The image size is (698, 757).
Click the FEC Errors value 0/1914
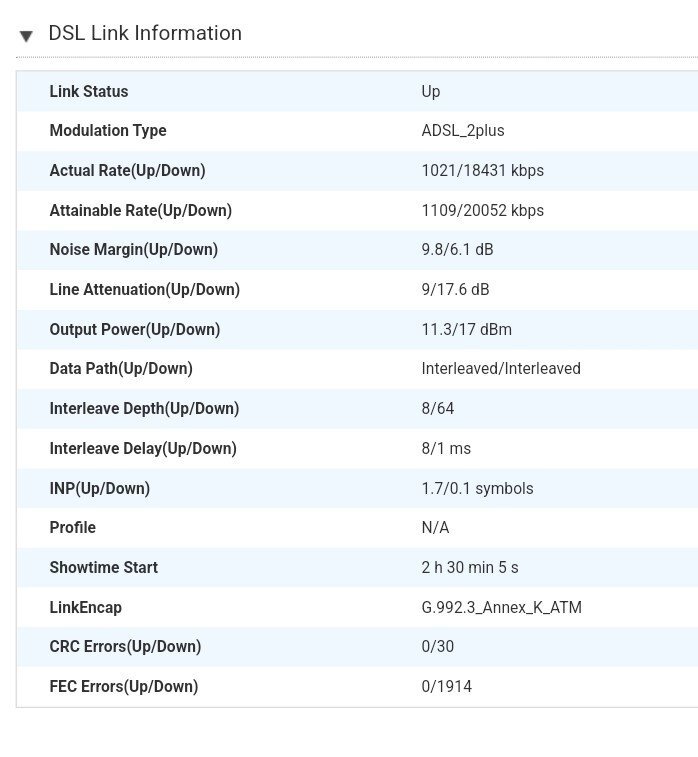coord(447,687)
